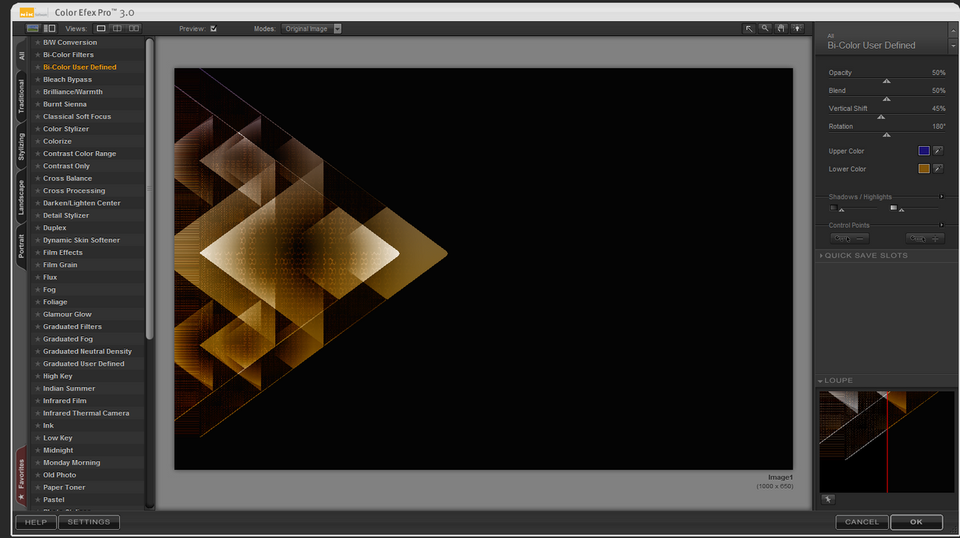Pick Upper Color with eyedropper
960x538 pixels.
coord(938,151)
